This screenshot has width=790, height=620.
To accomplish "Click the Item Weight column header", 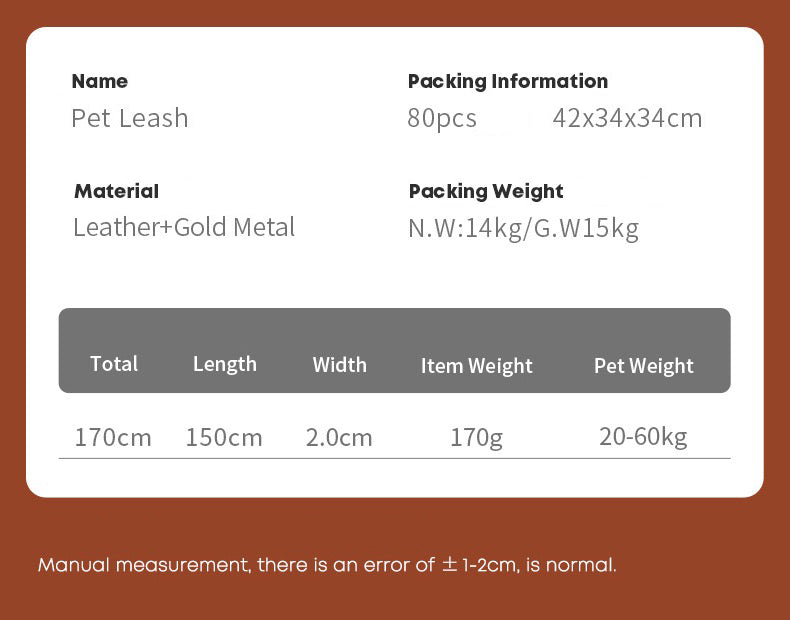I will pyautogui.click(x=477, y=366).
